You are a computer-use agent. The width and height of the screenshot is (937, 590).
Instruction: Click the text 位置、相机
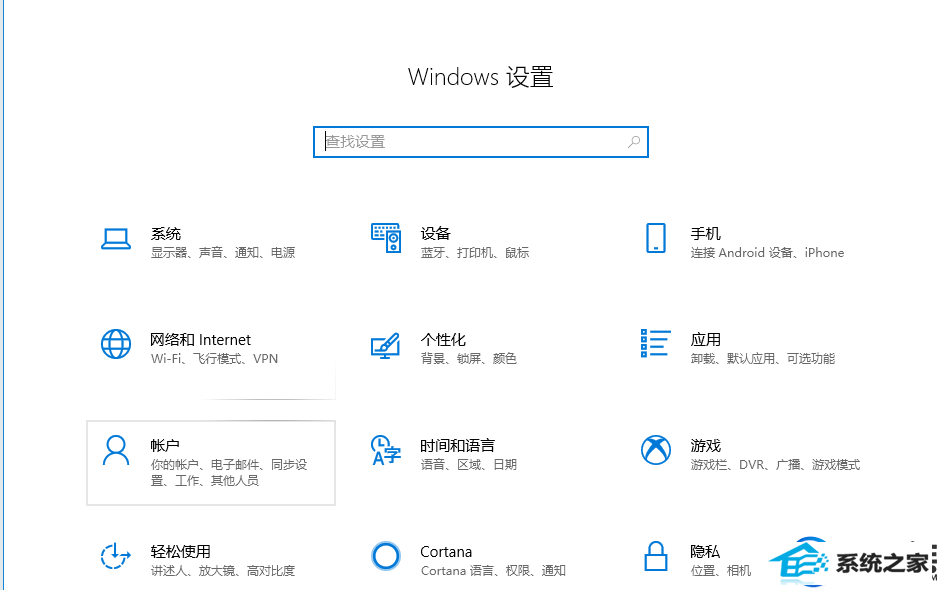tap(721, 571)
